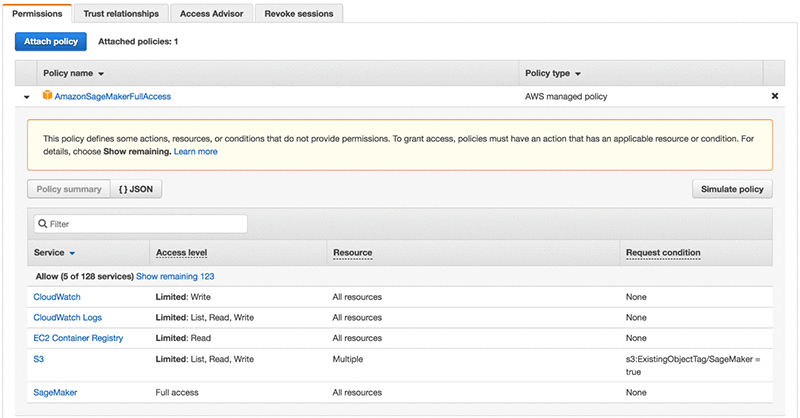Viewport: 800px width, 418px height.
Task: Switch to the JSON policy view
Action: (x=135, y=189)
